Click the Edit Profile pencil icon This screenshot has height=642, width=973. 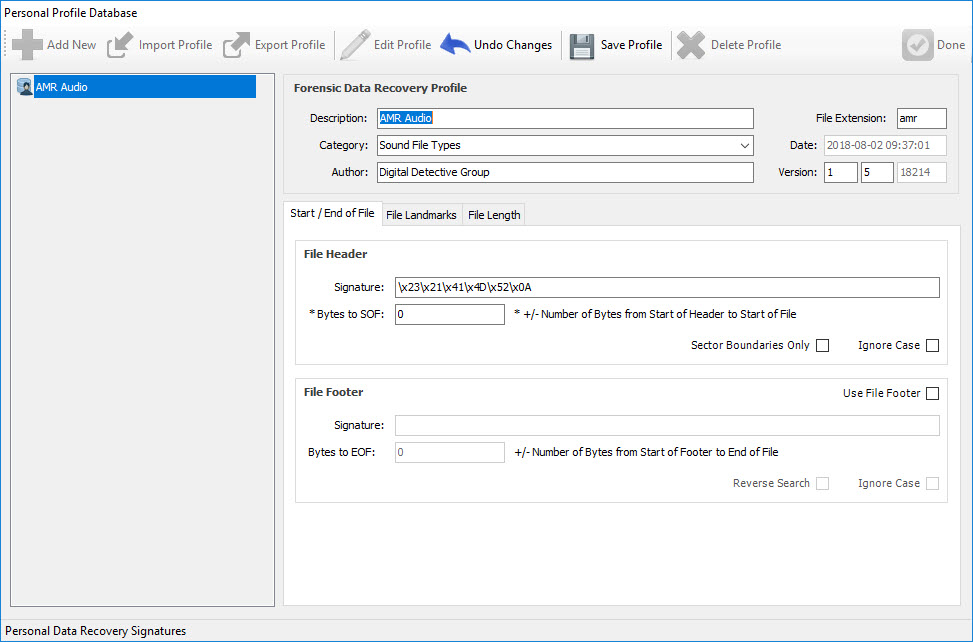(356, 45)
